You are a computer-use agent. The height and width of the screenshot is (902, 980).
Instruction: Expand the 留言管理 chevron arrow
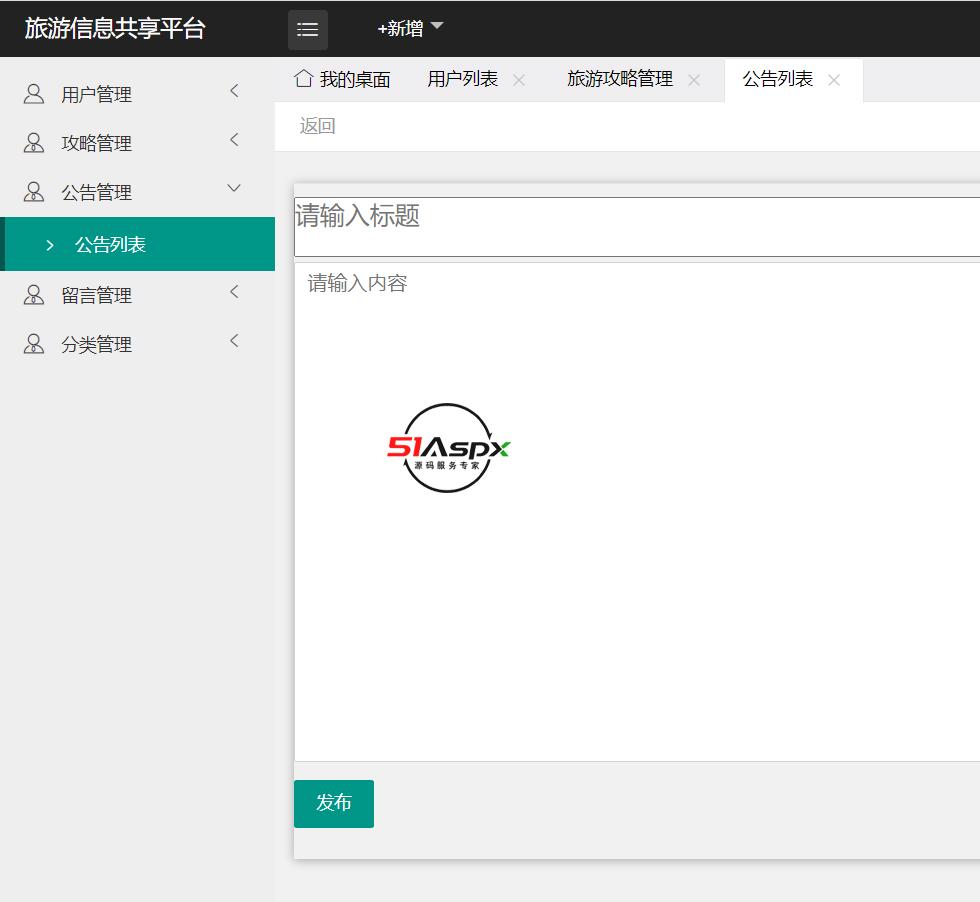234,292
